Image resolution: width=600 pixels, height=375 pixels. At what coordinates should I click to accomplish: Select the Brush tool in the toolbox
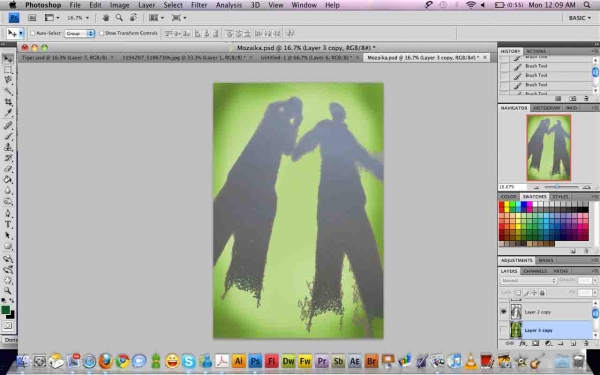click(x=8, y=136)
